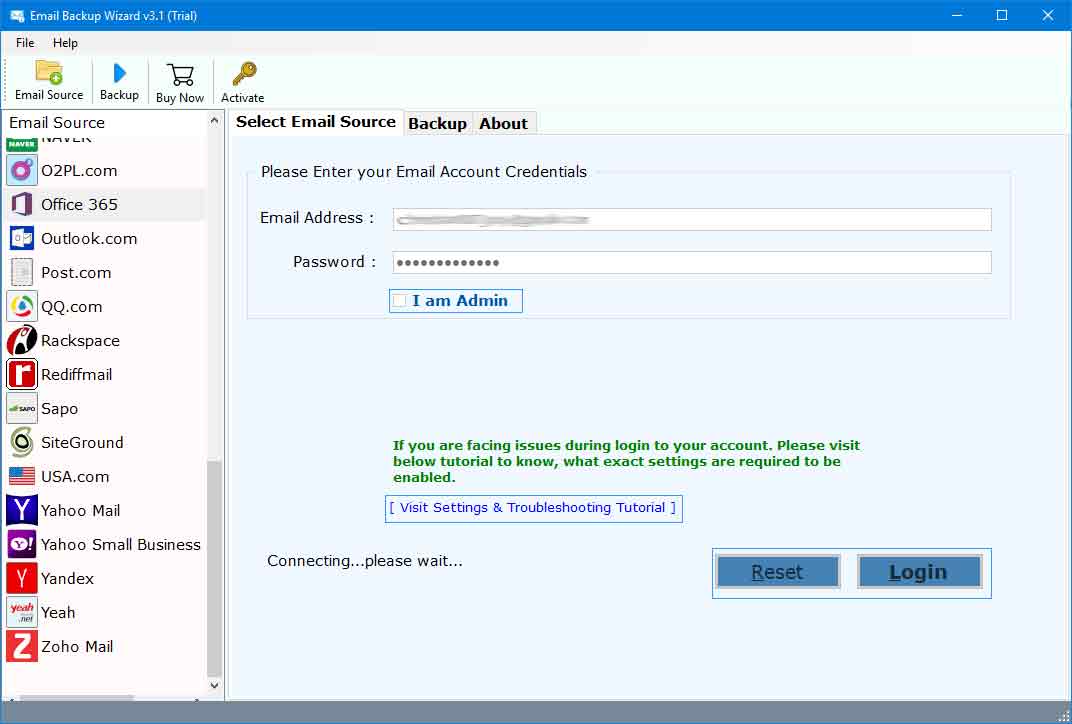The height and width of the screenshot is (724, 1072).
Task: Switch to the Select Email Source tab
Action: point(316,122)
